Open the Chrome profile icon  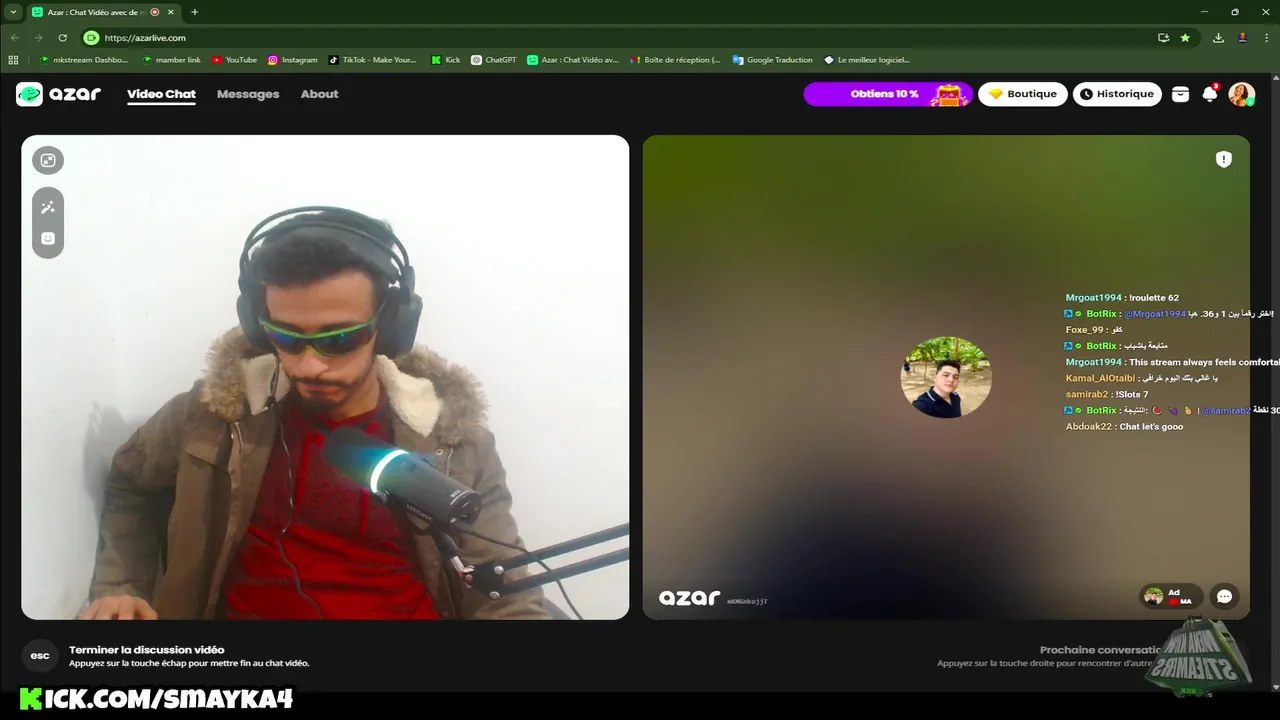pyautogui.click(x=1242, y=38)
